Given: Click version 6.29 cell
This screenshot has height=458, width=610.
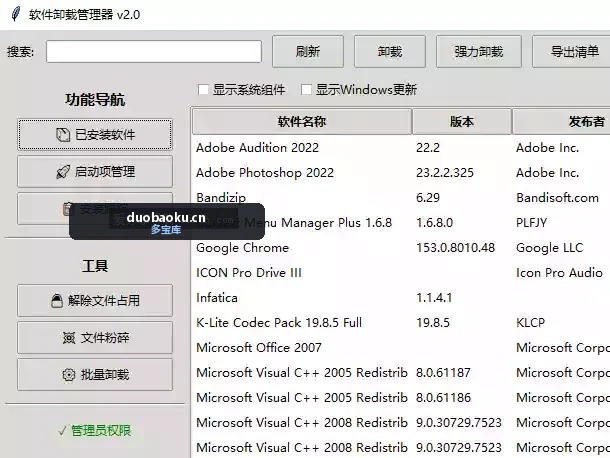Looking at the screenshot, I should (428, 198).
